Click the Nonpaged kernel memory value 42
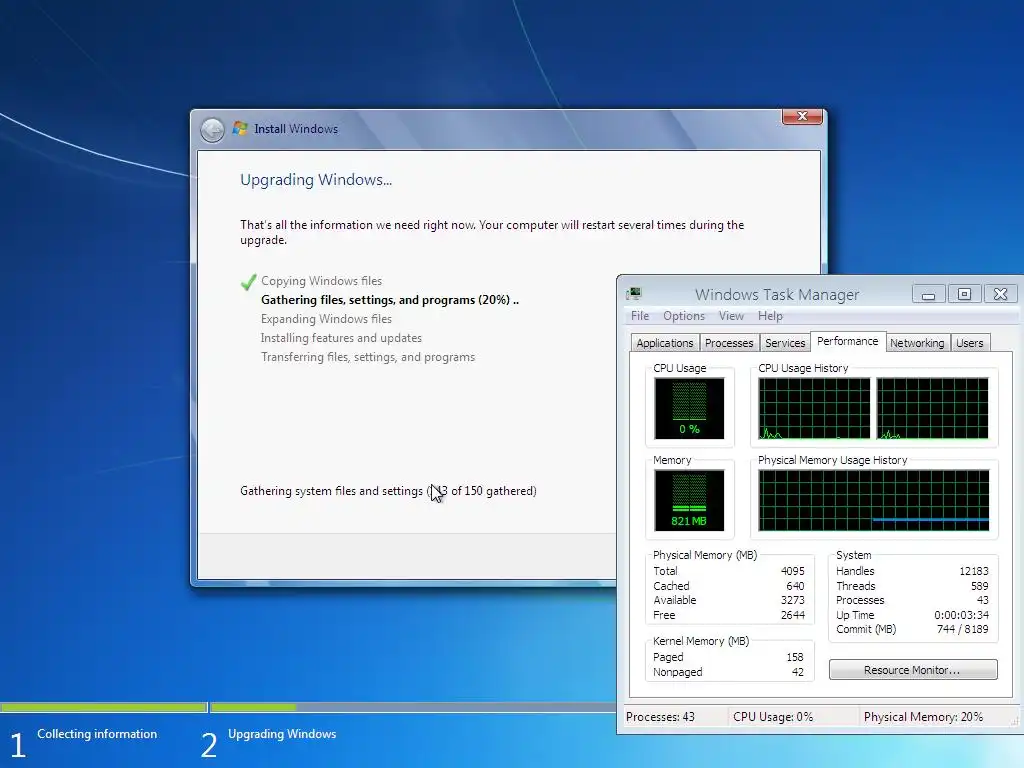1024x768 pixels. (x=797, y=672)
